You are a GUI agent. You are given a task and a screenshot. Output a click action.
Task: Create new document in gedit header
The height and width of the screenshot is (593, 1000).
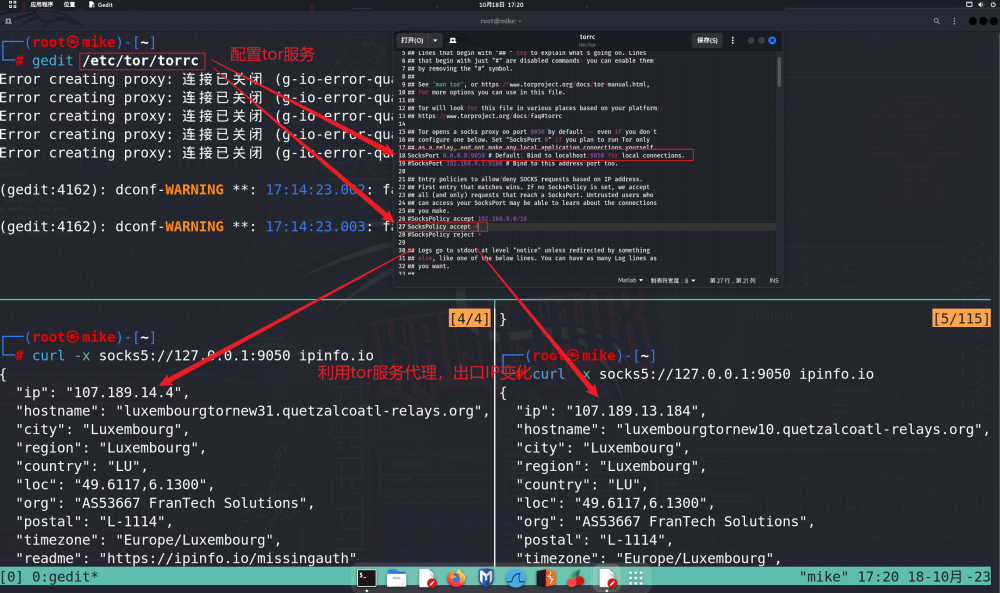click(x=453, y=40)
